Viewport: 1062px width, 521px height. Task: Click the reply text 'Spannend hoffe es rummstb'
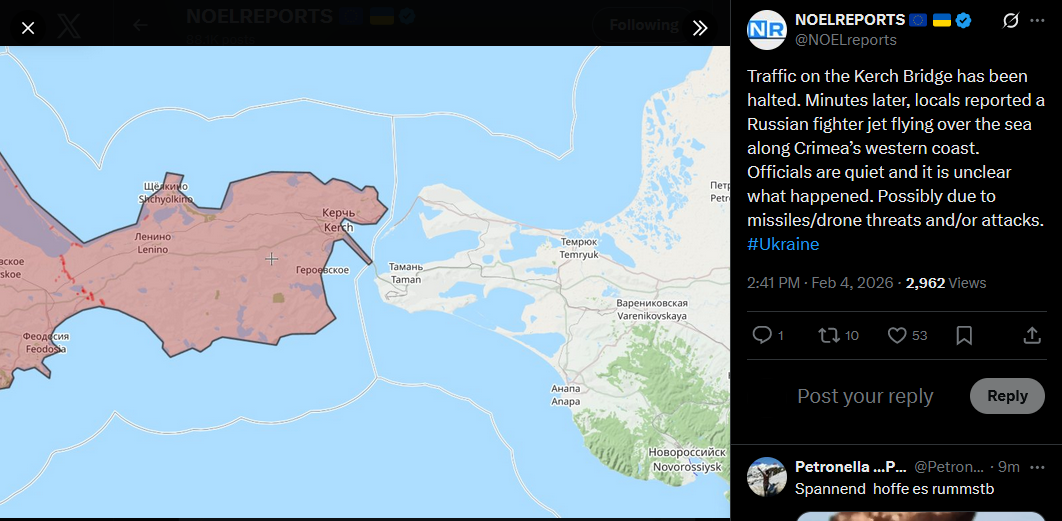click(894, 488)
